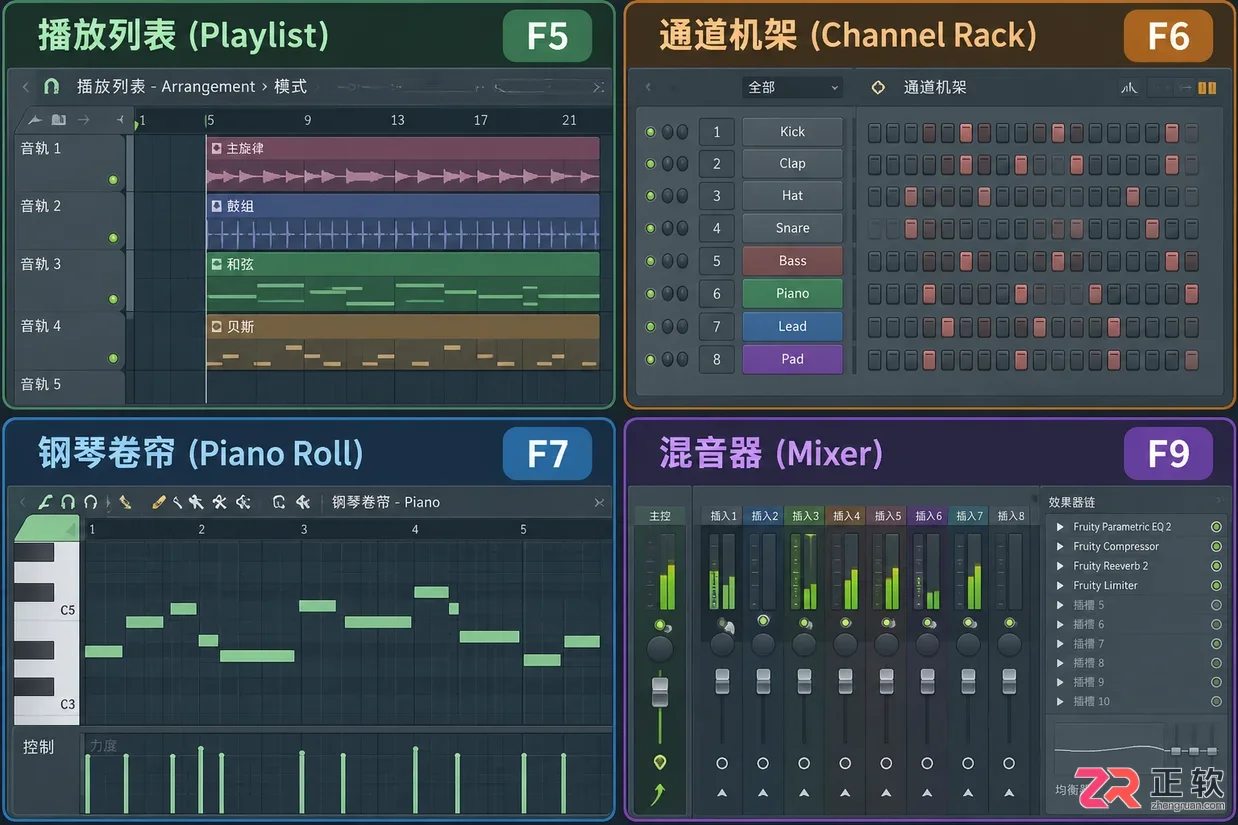
Task: Click the first green tool icon in the Piano Roll toolbar
Action: coord(45,502)
